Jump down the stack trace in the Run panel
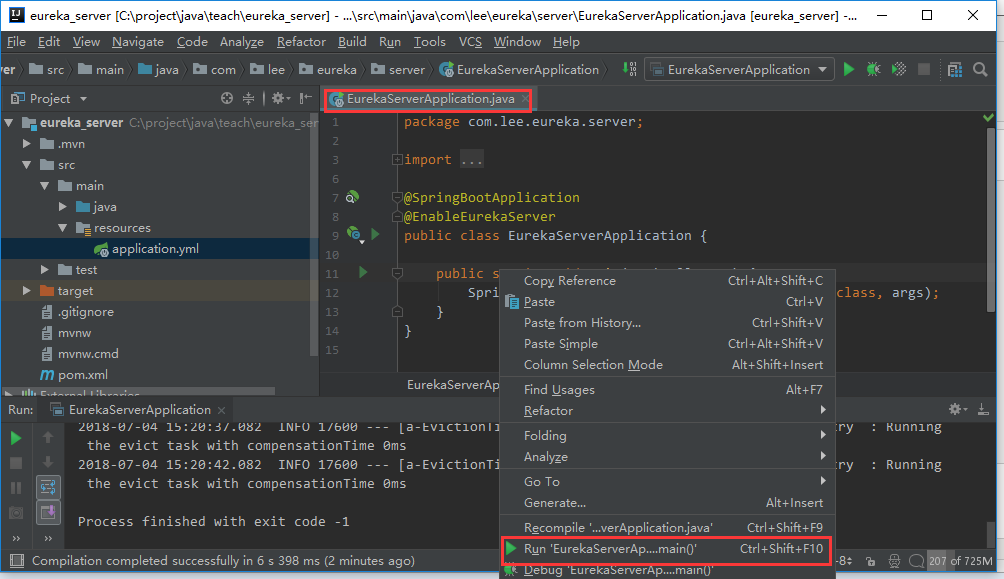Viewport: 1004px width, 579px height. click(x=48, y=462)
